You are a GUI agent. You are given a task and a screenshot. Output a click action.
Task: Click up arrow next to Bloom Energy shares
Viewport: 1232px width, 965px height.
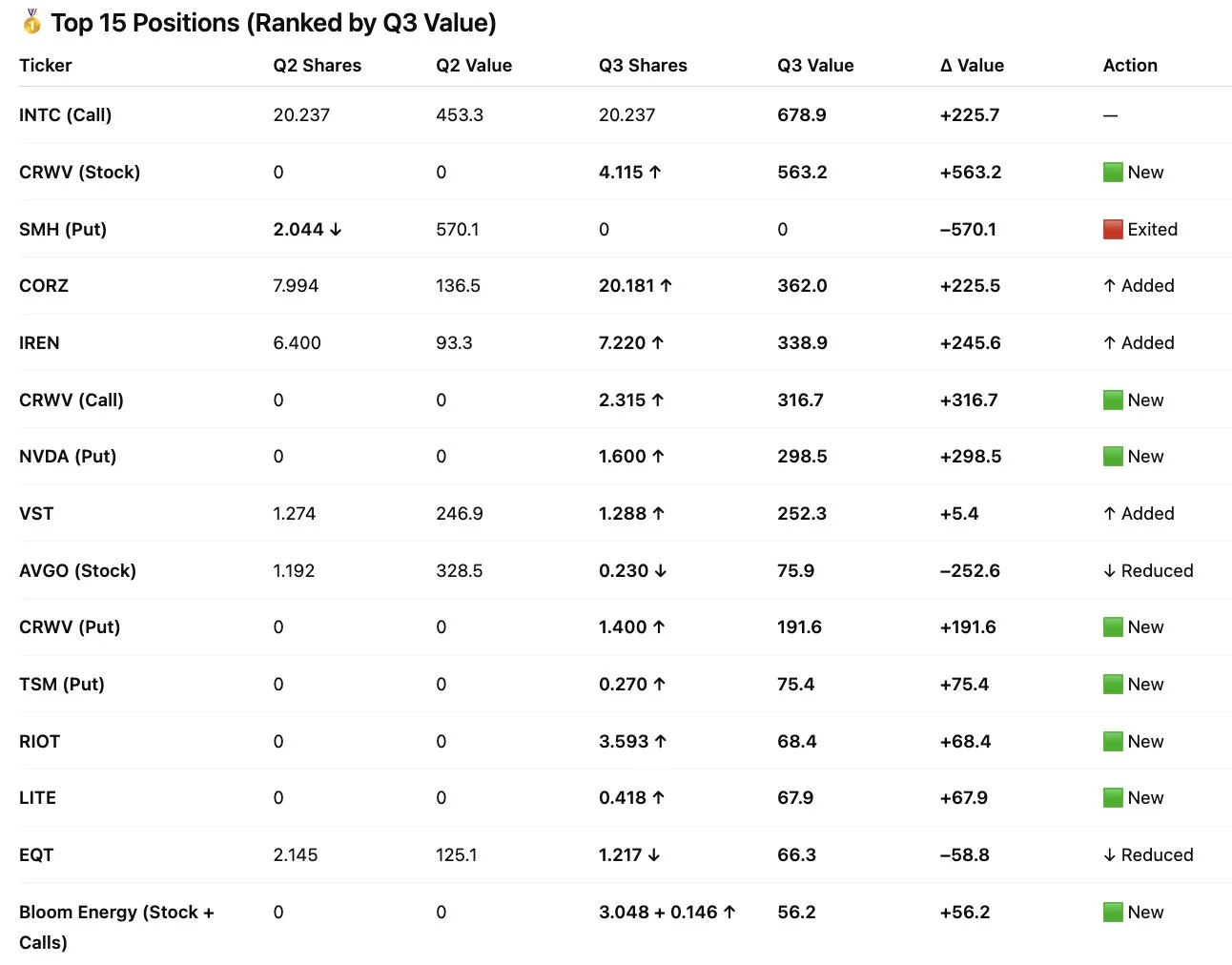click(729, 912)
